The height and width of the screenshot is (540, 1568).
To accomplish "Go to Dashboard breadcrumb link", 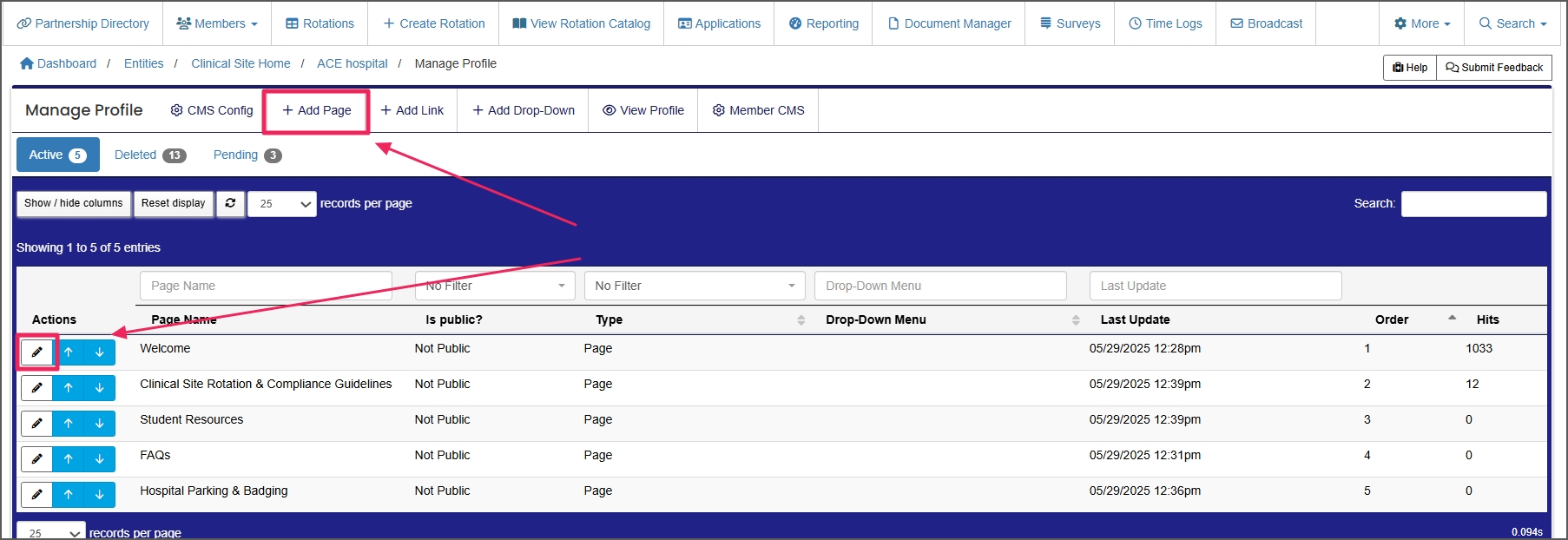I will [58, 63].
